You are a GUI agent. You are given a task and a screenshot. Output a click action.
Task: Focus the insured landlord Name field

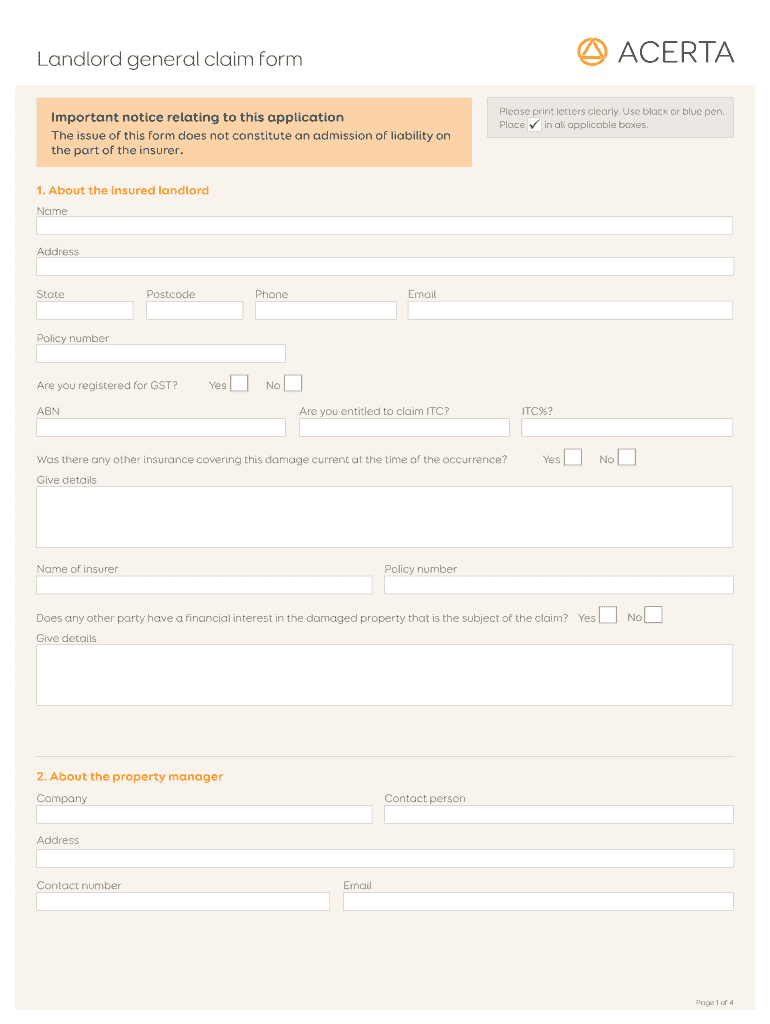click(x=384, y=226)
